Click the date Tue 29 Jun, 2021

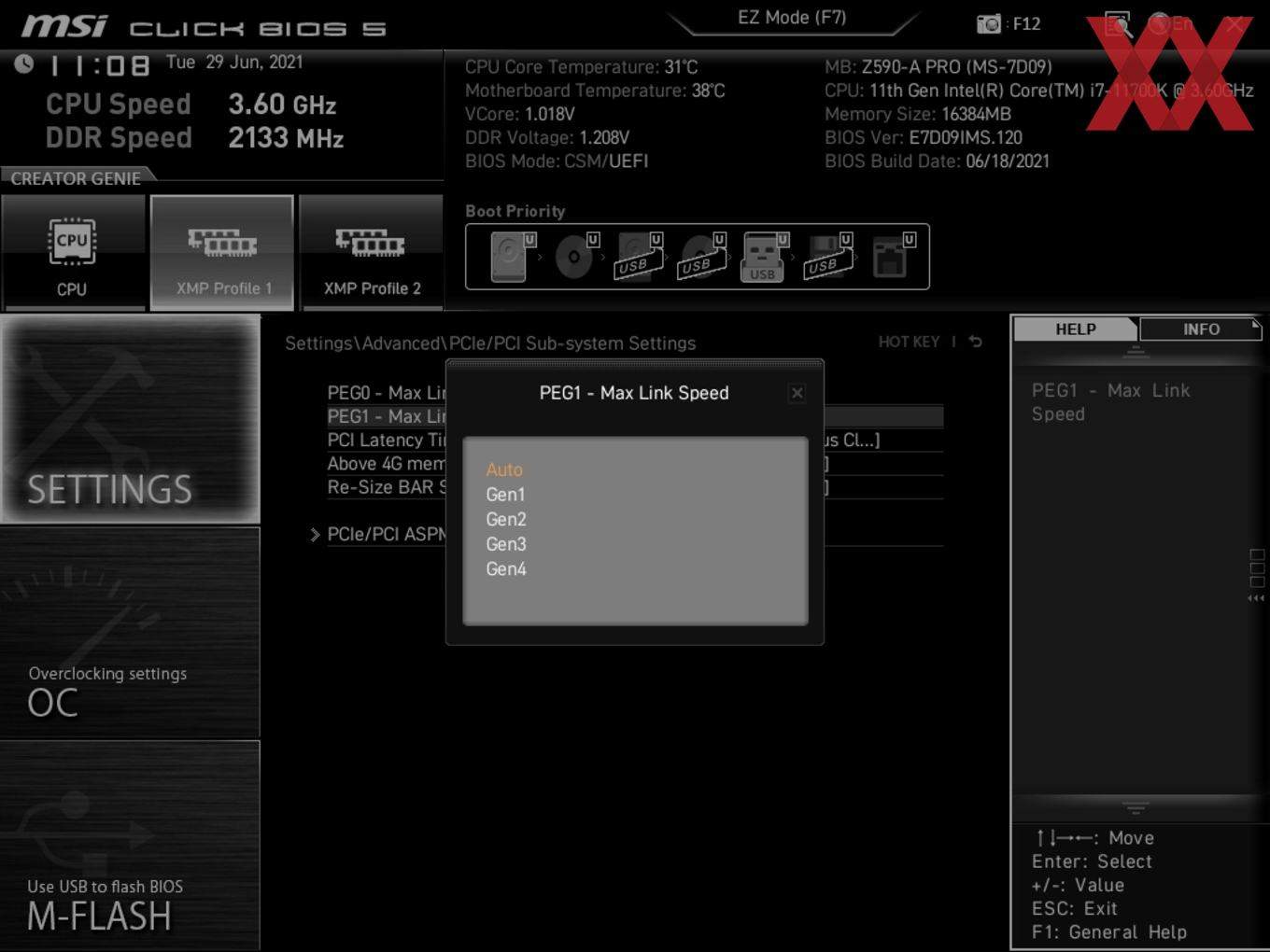tap(234, 63)
